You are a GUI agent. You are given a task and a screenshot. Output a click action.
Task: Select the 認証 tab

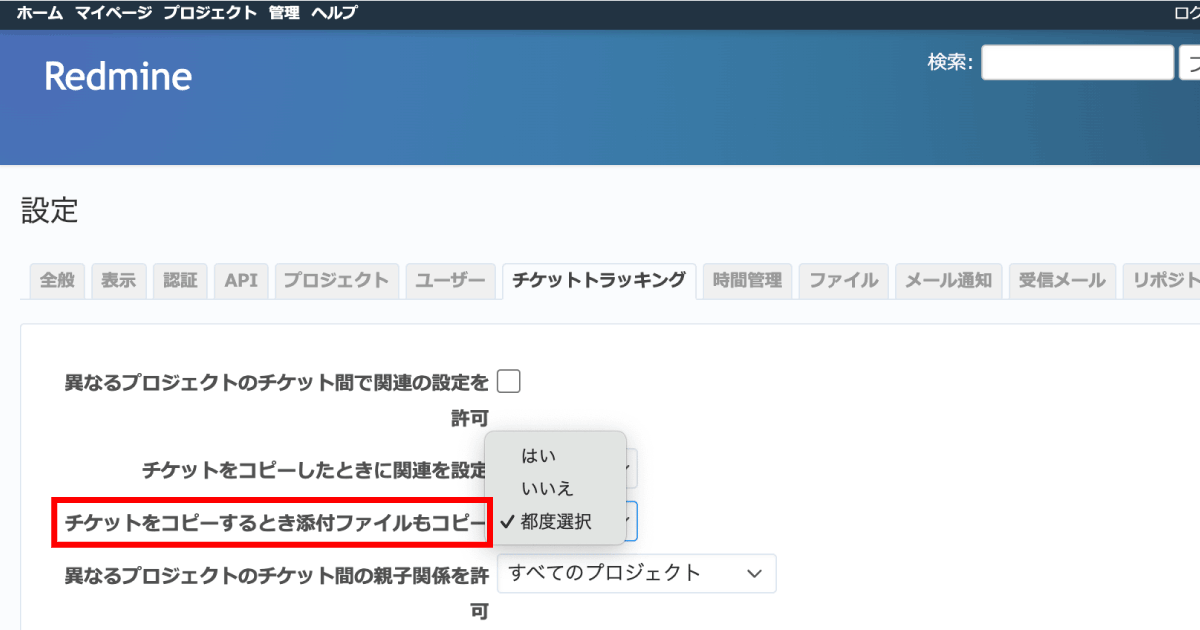[181, 281]
